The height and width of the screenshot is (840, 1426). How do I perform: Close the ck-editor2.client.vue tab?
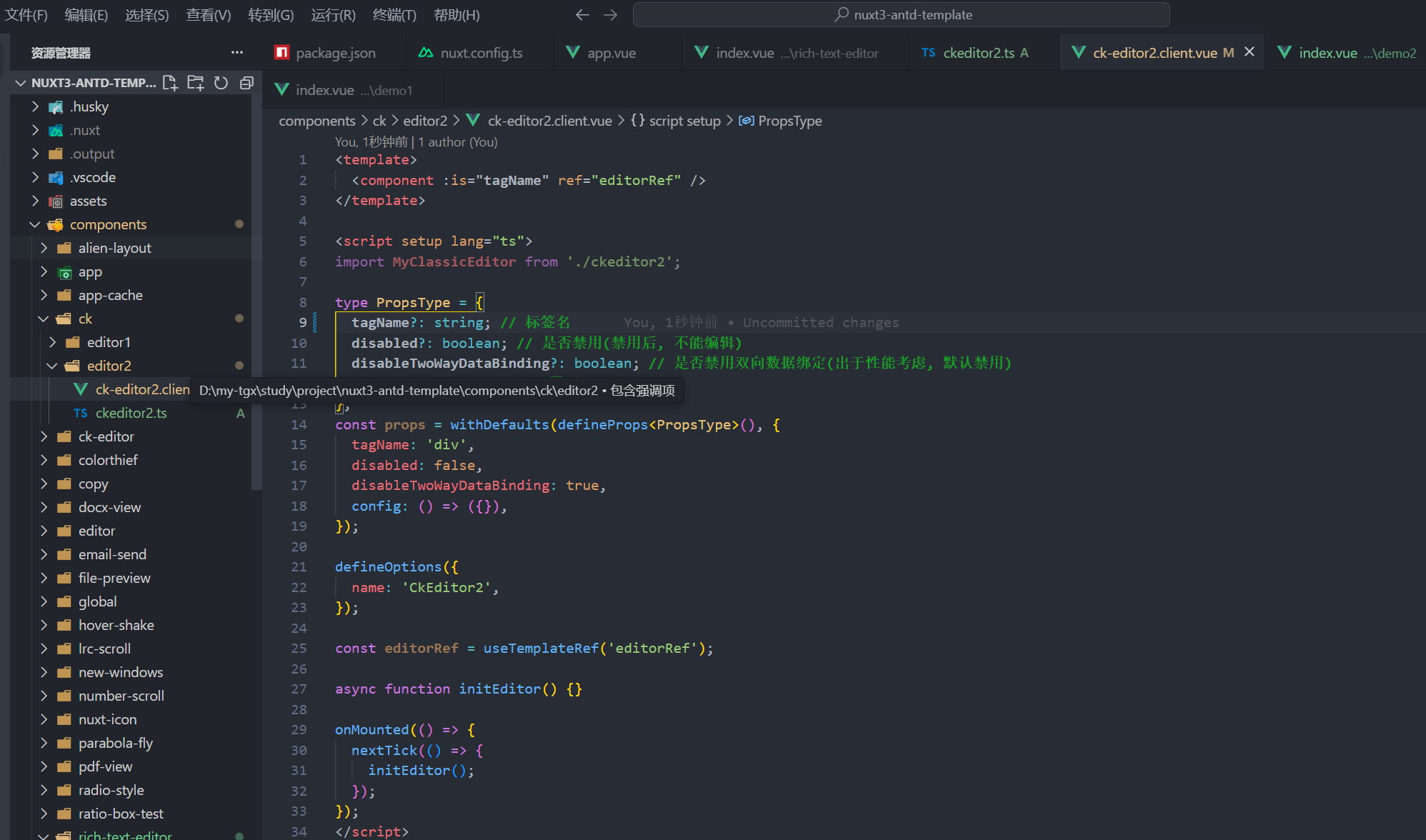[x=1250, y=52]
